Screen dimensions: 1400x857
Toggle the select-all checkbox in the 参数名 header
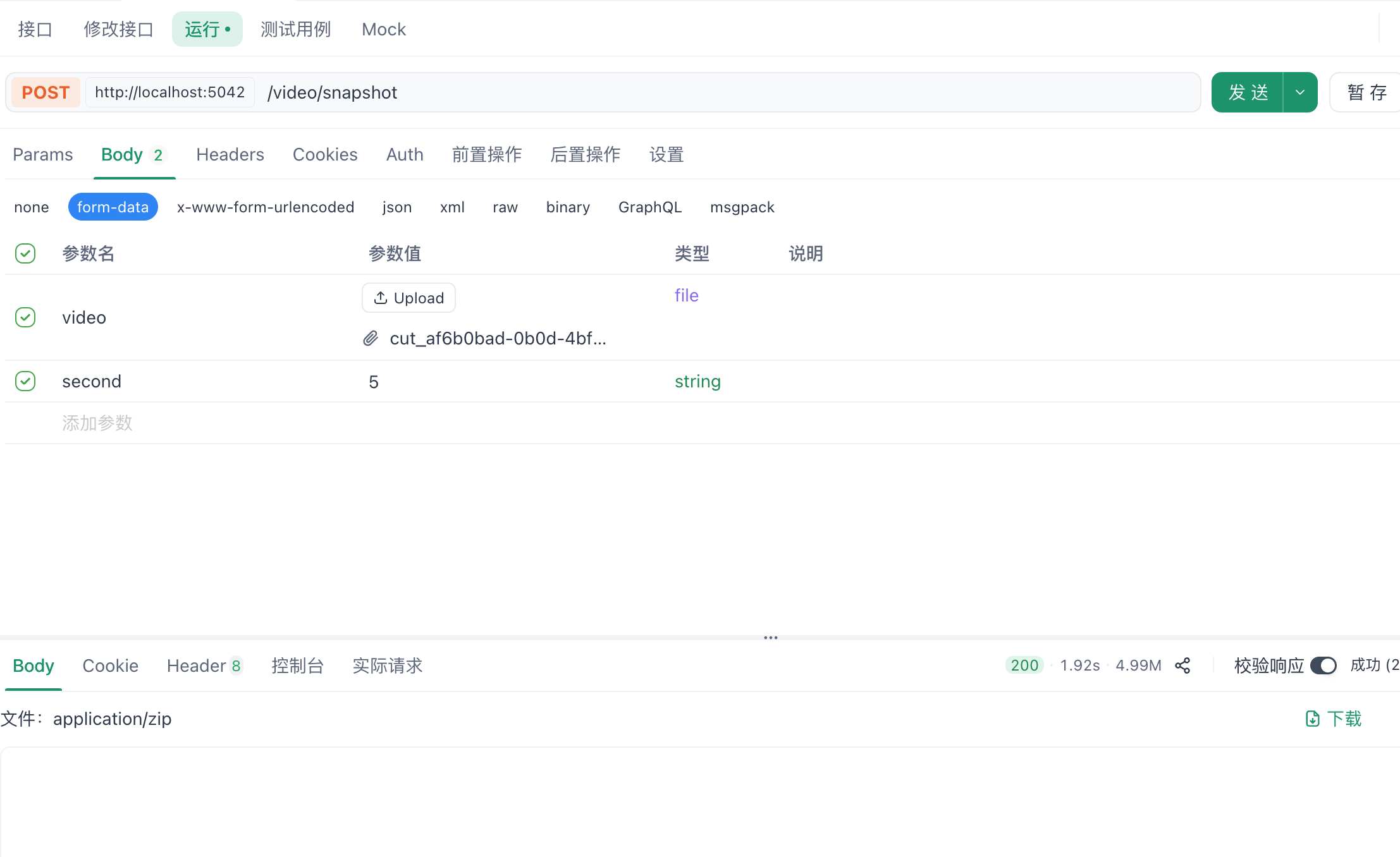[x=25, y=253]
